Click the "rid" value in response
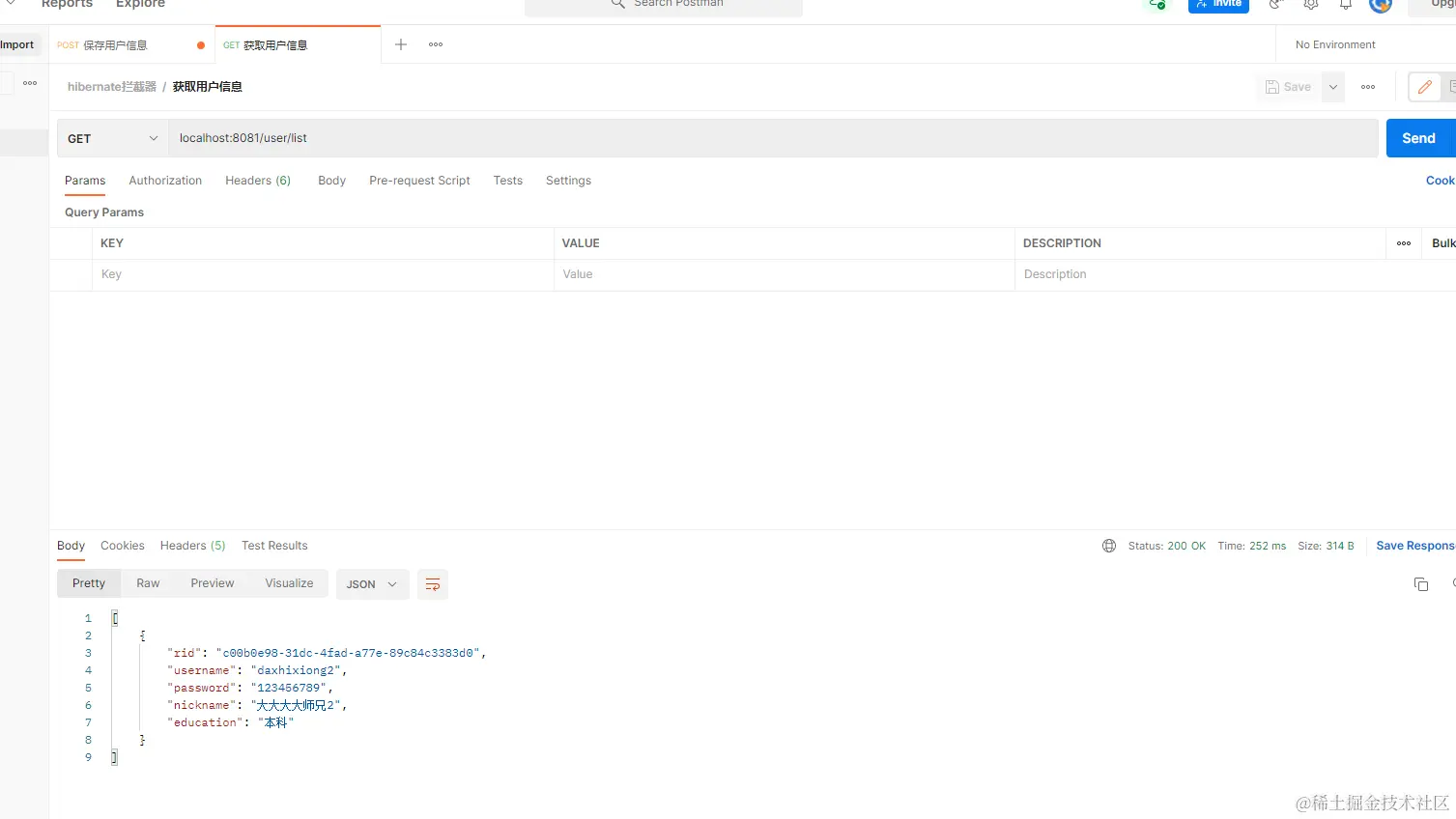 pyautogui.click(x=348, y=653)
